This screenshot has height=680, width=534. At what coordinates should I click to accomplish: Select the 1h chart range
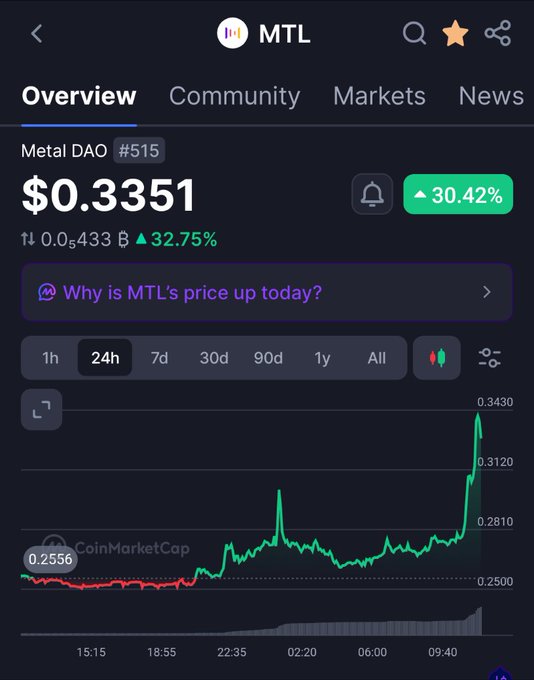pyautogui.click(x=50, y=358)
